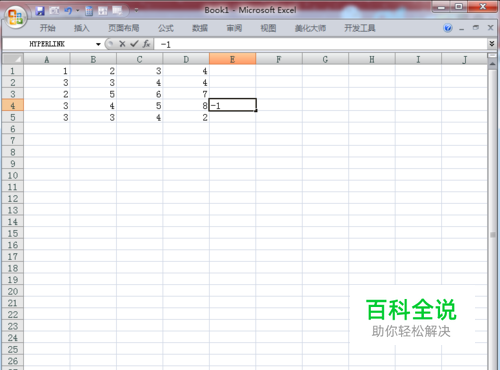Click the last Quick Access toolbar icon
This screenshot has height=370, width=500.
pos(117,11)
